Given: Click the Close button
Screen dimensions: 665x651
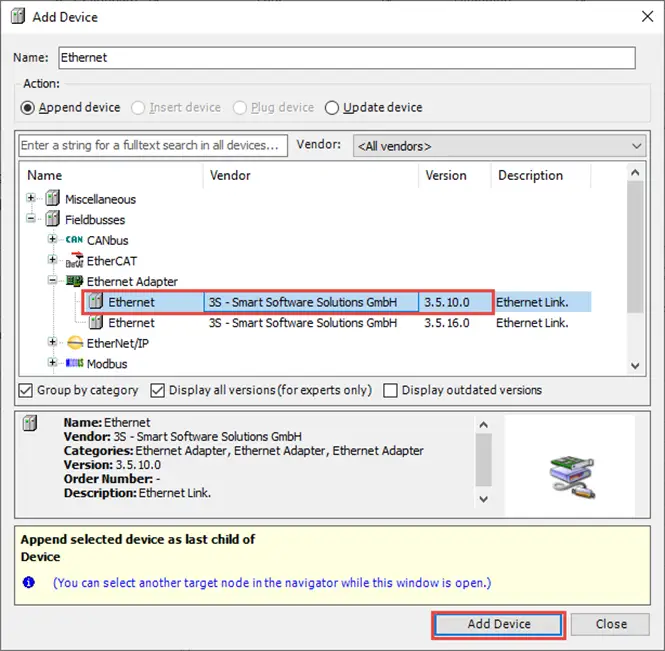Looking at the screenshot, I should point(611,624).
